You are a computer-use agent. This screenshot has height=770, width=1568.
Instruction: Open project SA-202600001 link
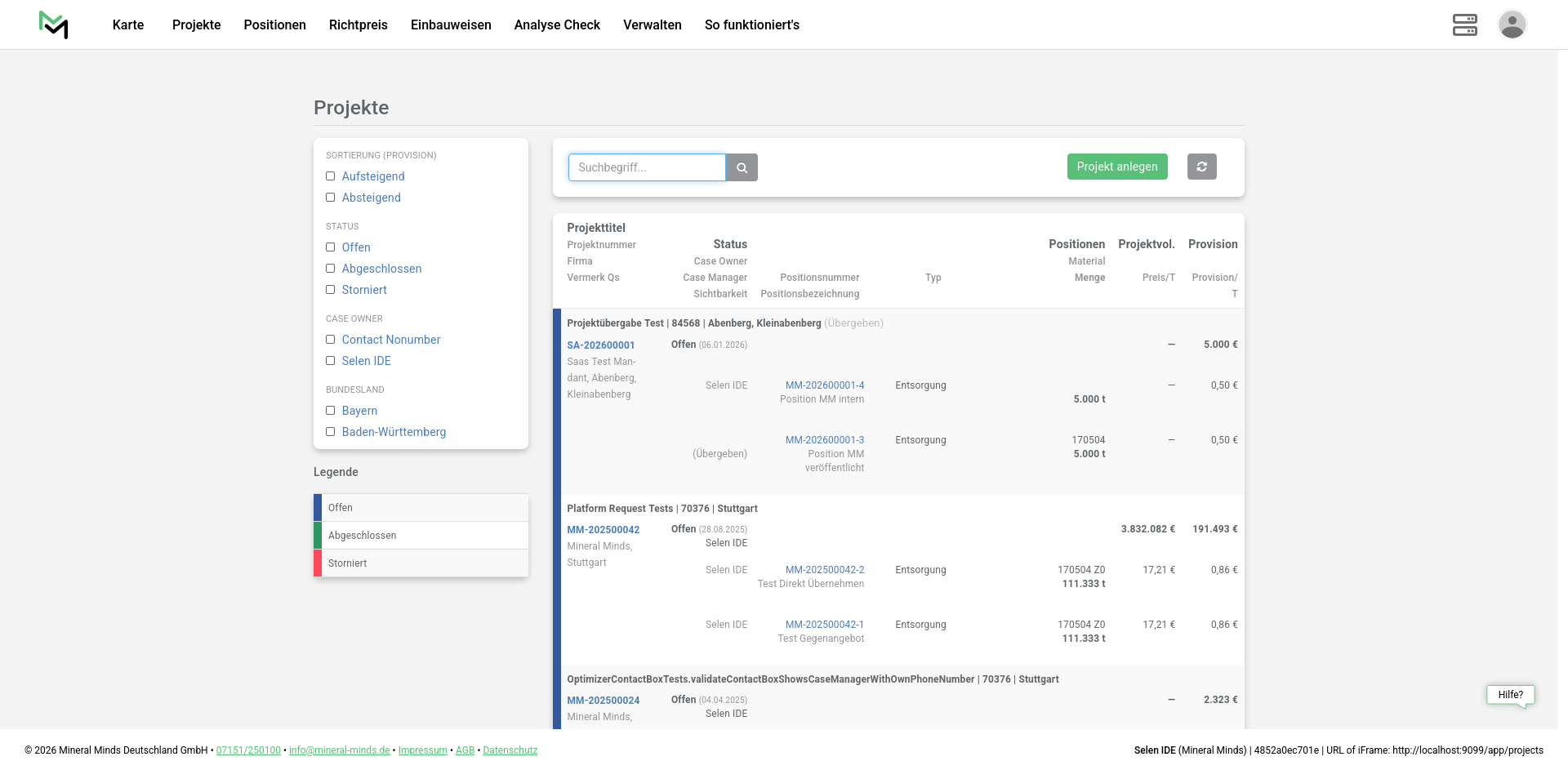600,345
